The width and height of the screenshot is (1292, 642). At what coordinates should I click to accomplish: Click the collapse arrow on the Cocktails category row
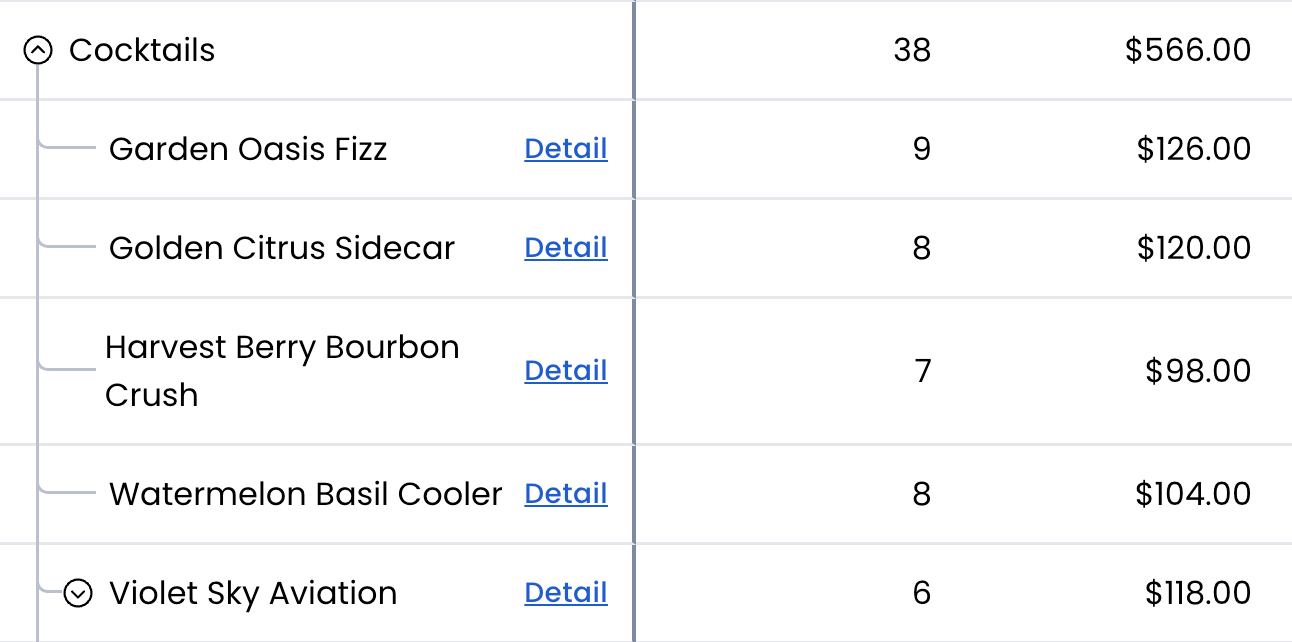(38, 49)
